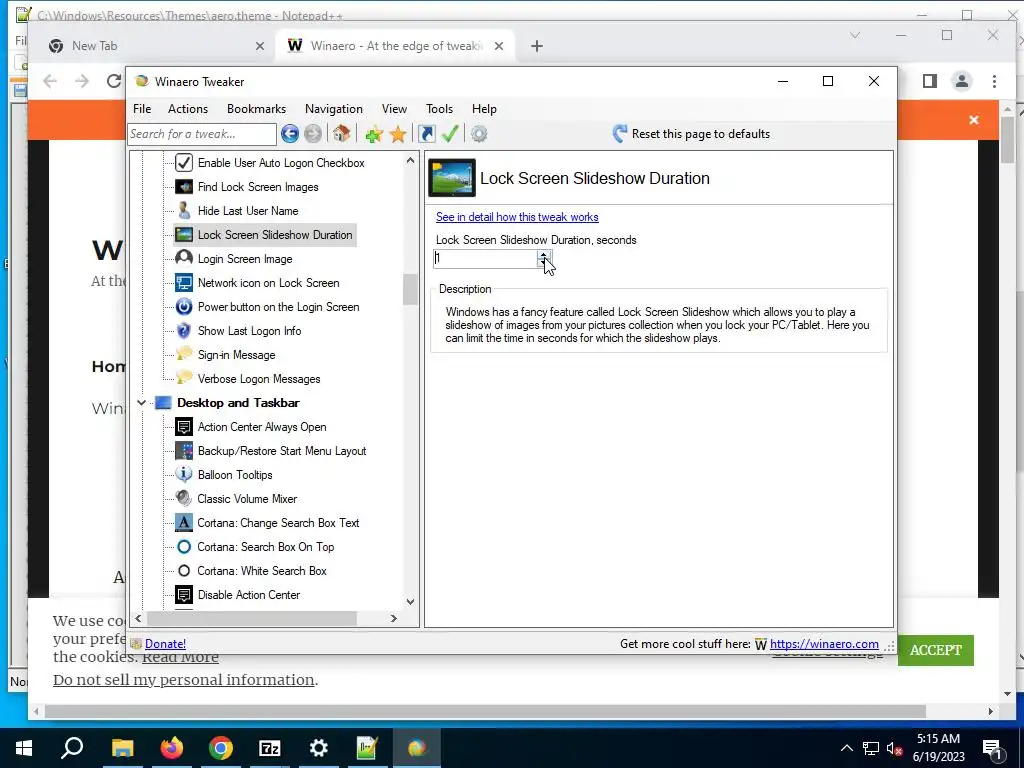This screenshot has width=1024, height=768.
Task: Click See in detail how this tweak works
Action: click(517, 217)
